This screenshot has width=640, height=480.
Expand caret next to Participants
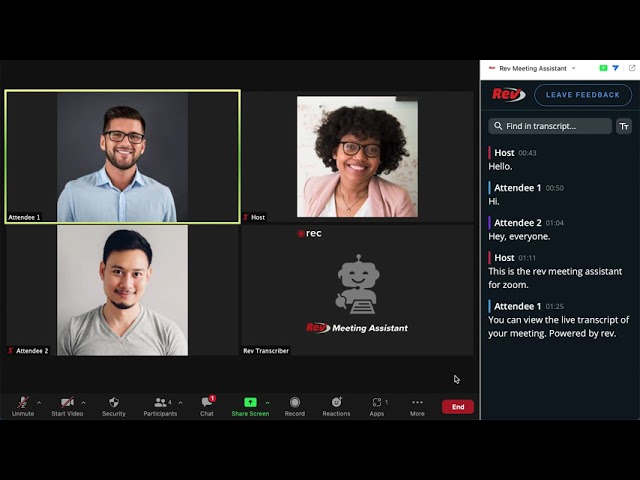click(180, 403)
